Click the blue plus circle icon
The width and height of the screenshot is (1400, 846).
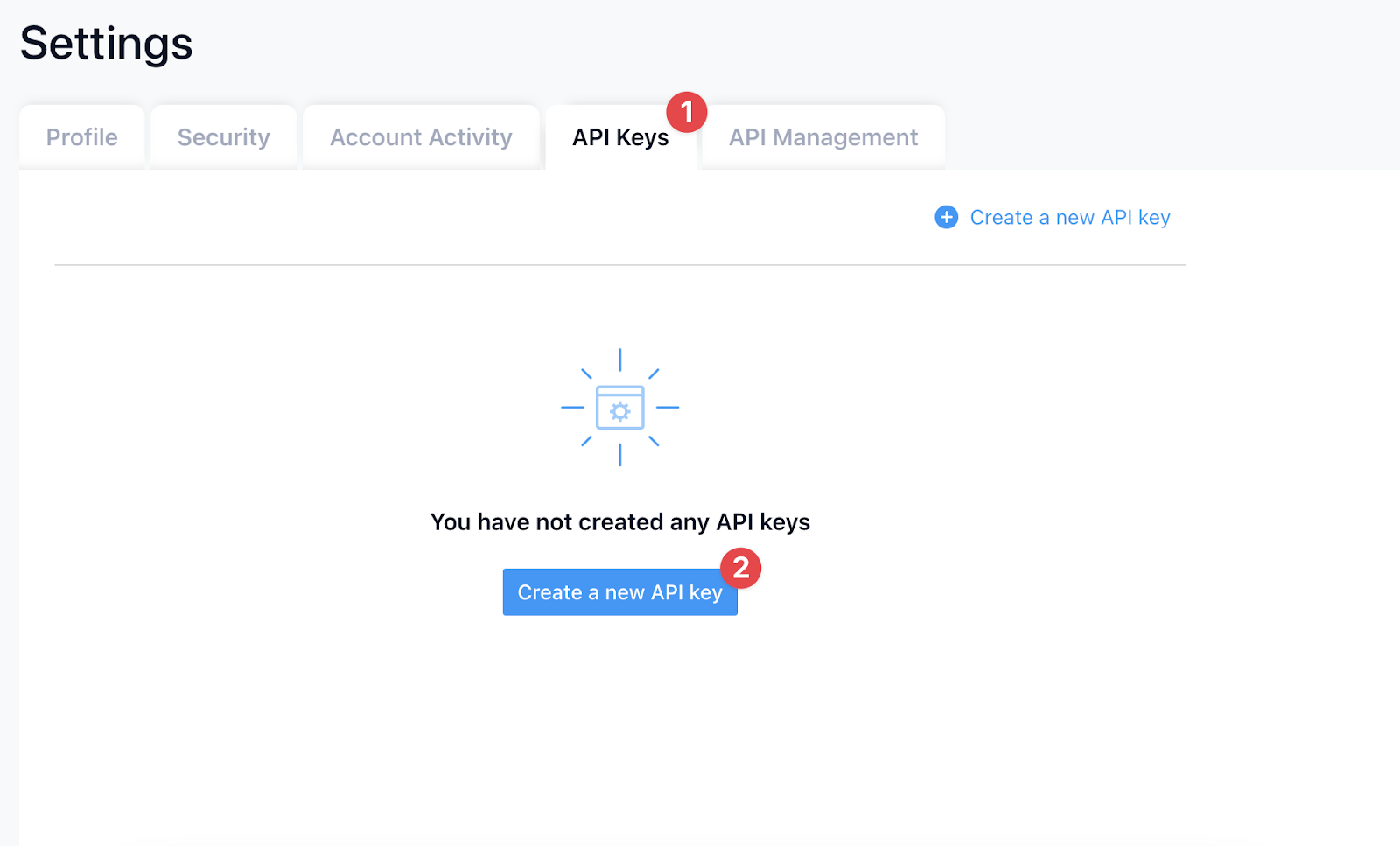pos(946,217)
